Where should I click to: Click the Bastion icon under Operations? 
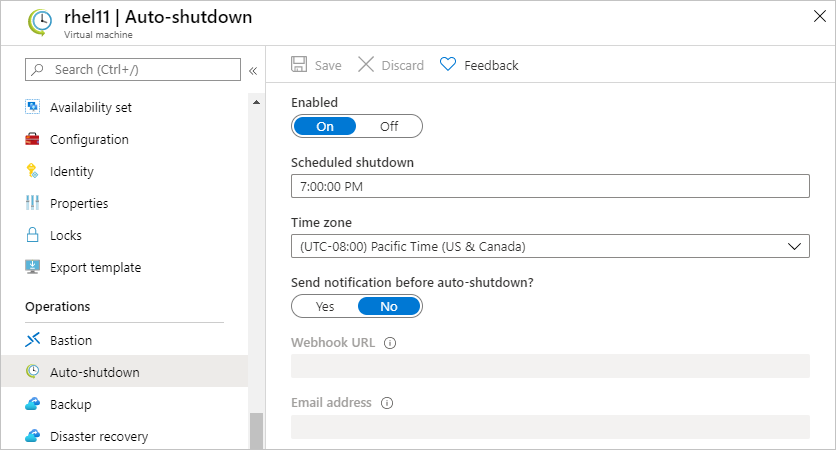click(x=33, y=340)
